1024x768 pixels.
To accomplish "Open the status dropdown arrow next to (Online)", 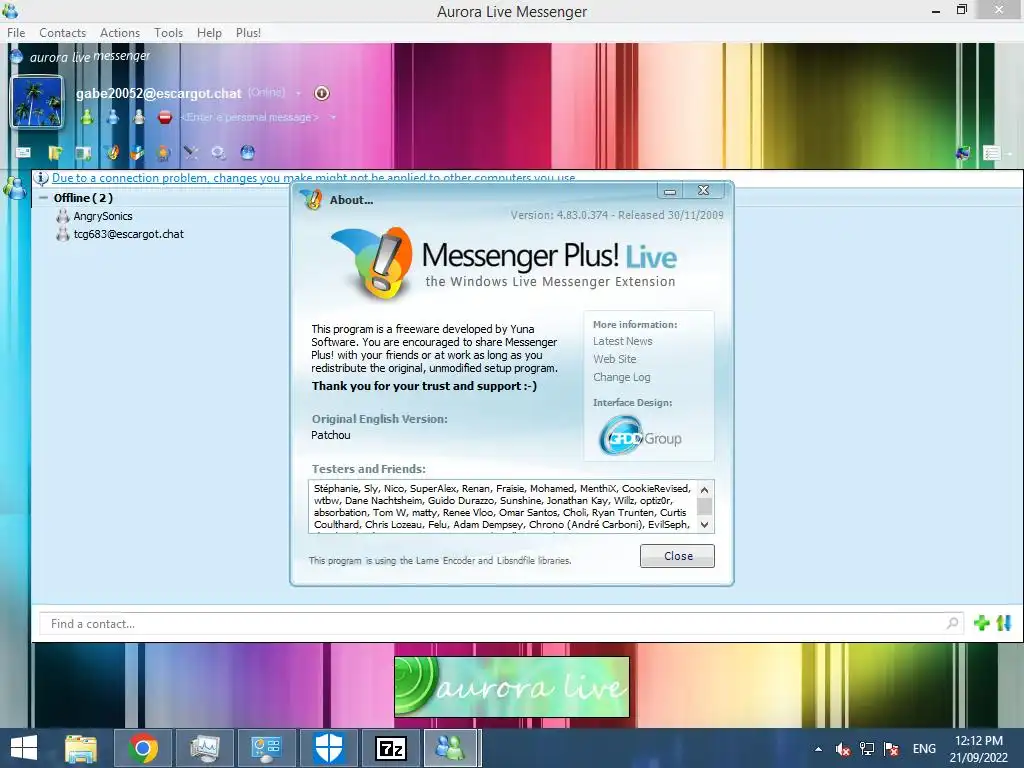I will [x=298, y=93].
